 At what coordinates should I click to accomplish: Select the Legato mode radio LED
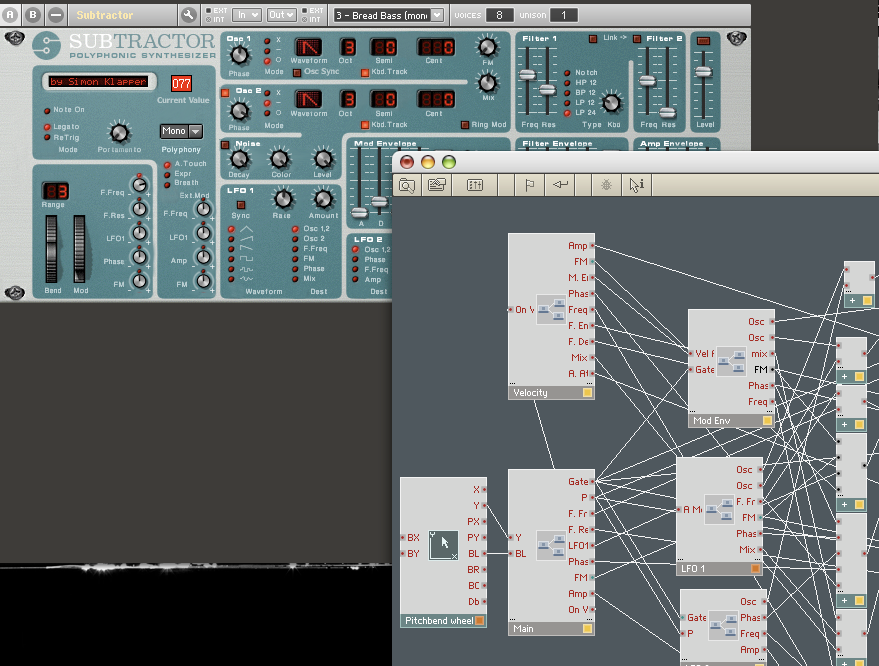(48, 127)
